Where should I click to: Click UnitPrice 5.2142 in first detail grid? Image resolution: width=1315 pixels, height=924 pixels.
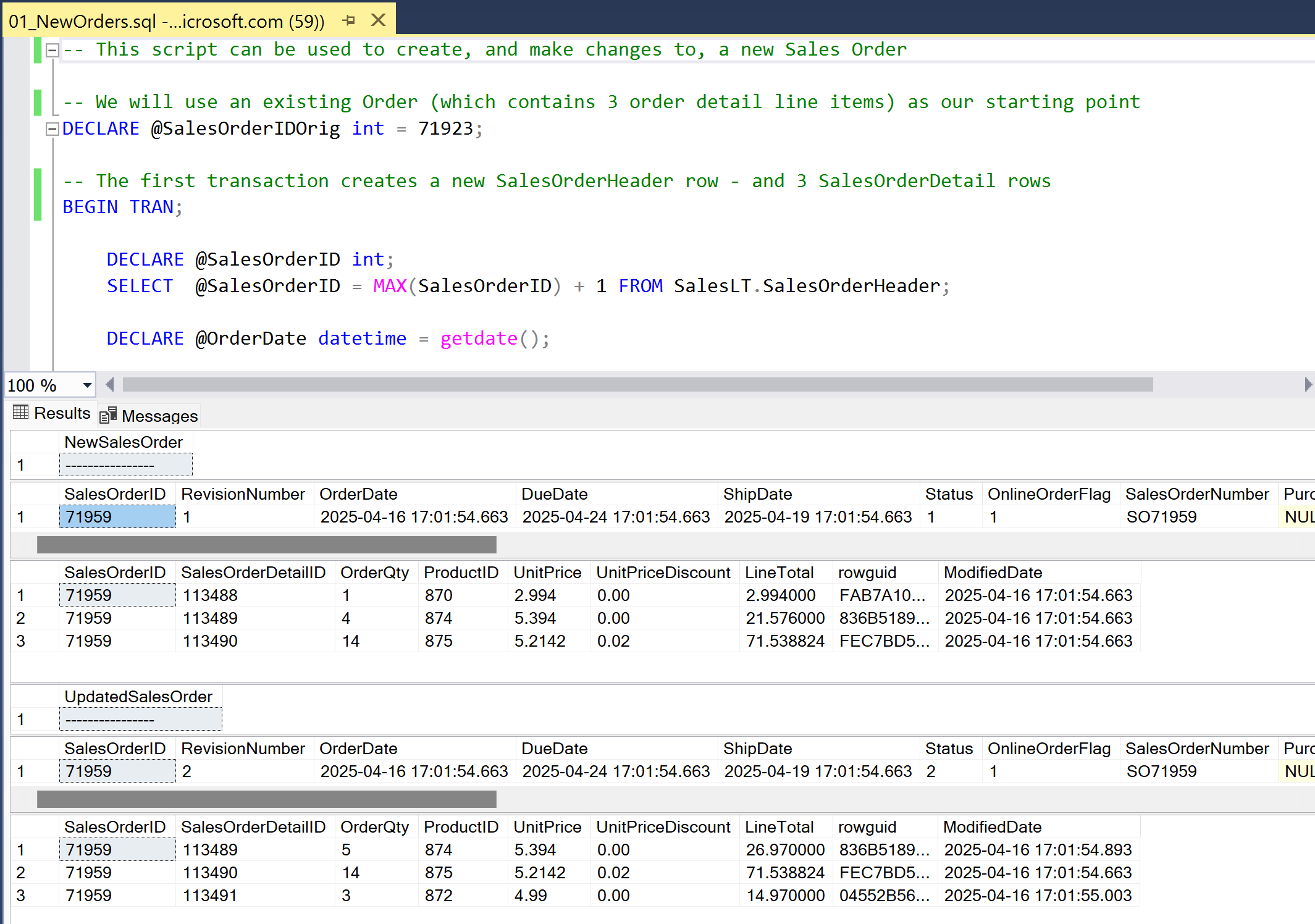tap(550, 641)
